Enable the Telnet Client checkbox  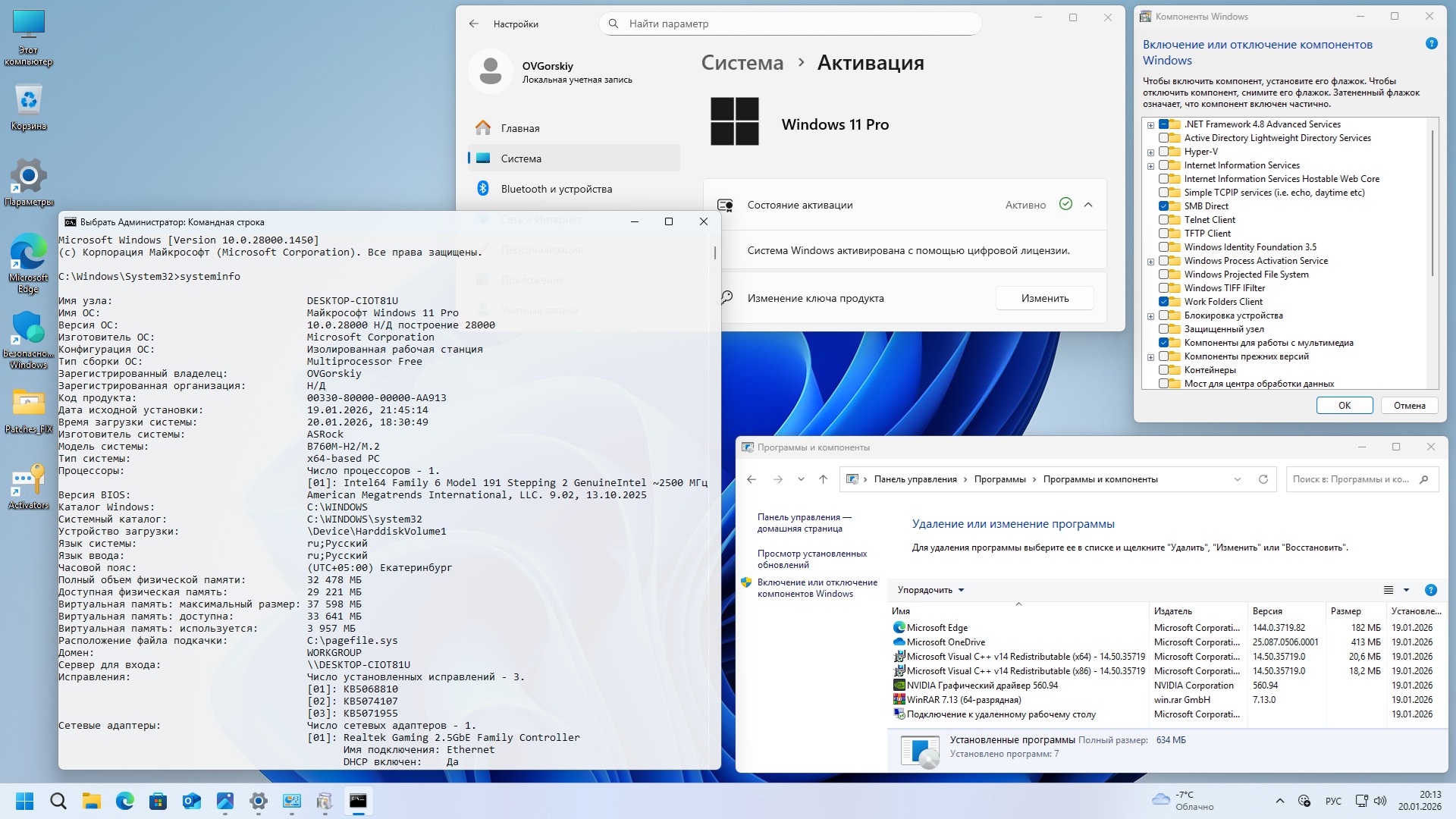coord(1163,220)
